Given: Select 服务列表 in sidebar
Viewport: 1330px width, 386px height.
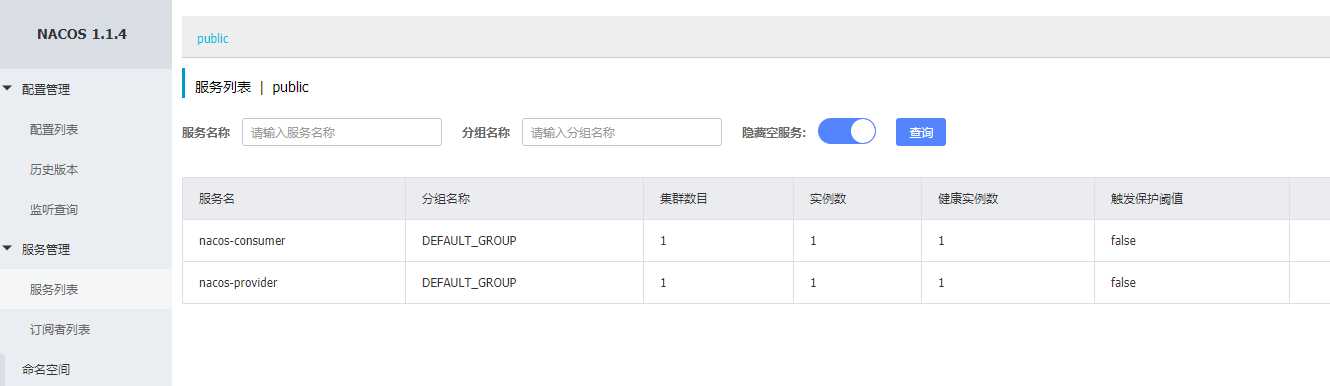Looking at the screenshot, I should [54, 289].
